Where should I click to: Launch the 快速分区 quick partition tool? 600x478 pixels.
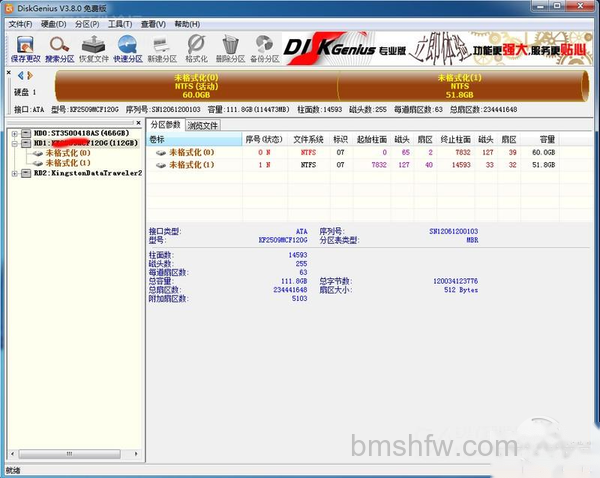[x=128, y=49]
